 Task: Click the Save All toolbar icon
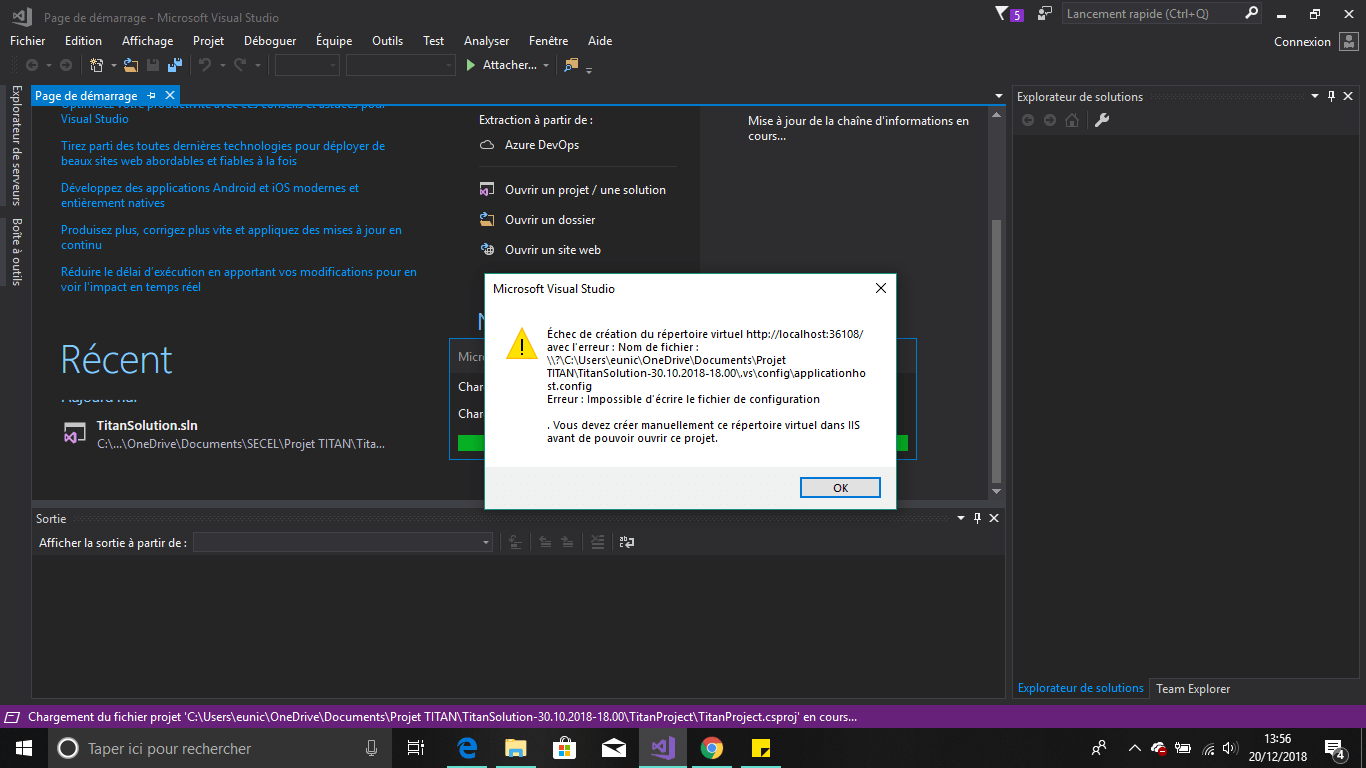coord(174,65)
